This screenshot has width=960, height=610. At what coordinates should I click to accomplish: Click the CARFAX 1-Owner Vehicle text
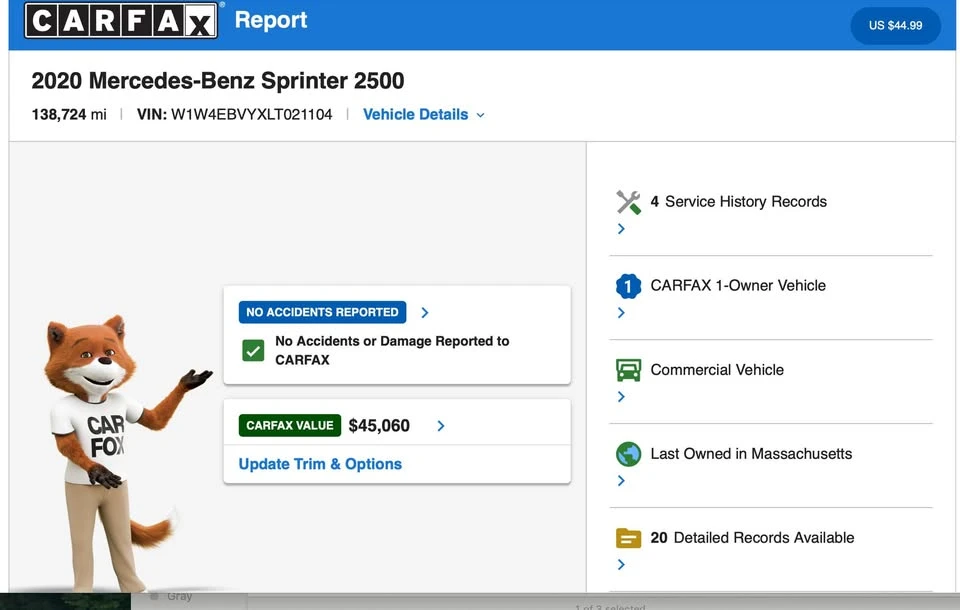point(738,285)
